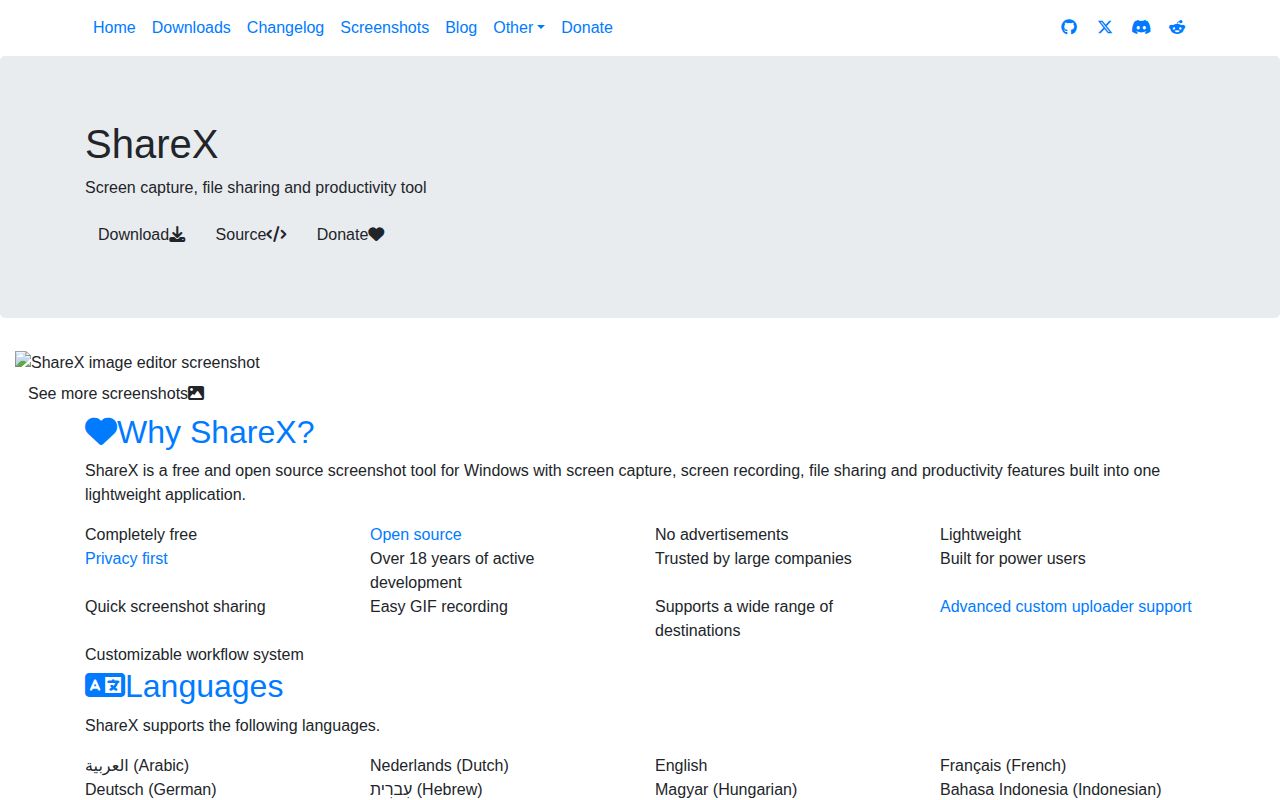Click the Source button in hero section
Screen dimensions: 1280x800
click(x=251, y=234)
